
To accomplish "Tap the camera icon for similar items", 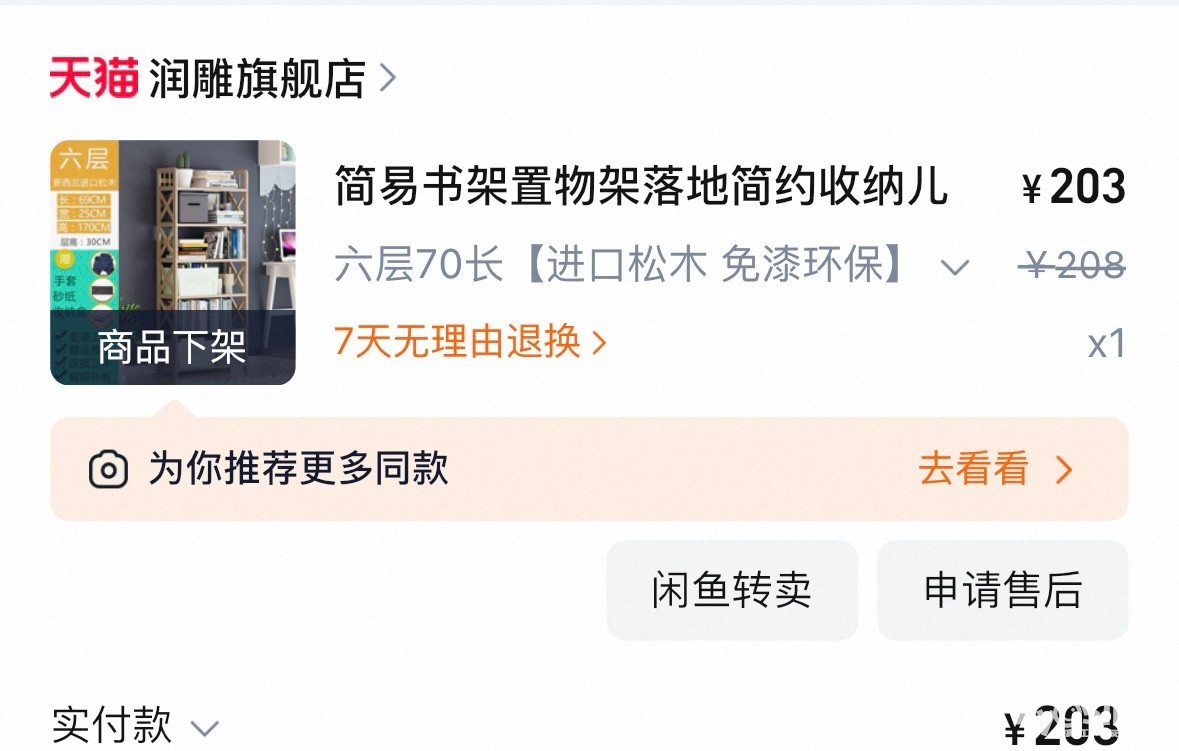I will [x=108, y=470].
